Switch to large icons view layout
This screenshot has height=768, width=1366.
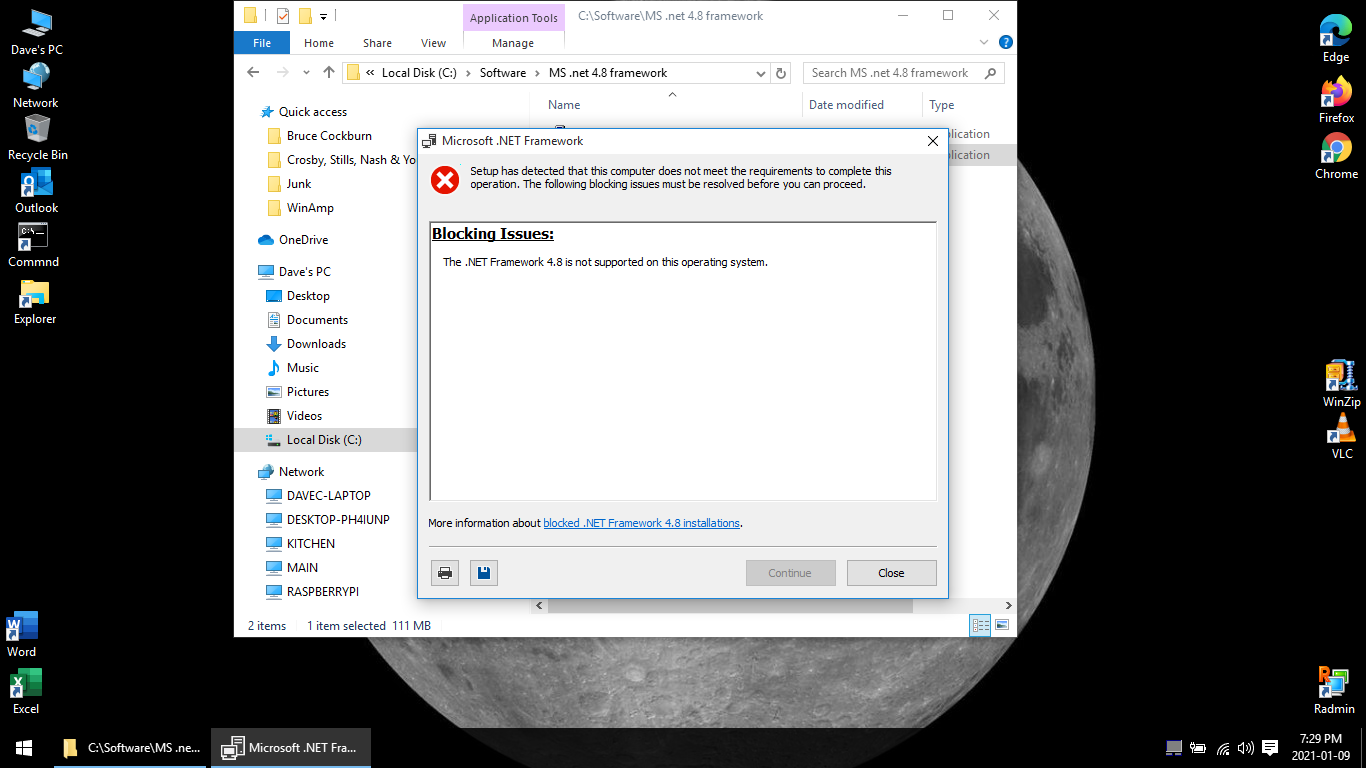click(1001, 625)
